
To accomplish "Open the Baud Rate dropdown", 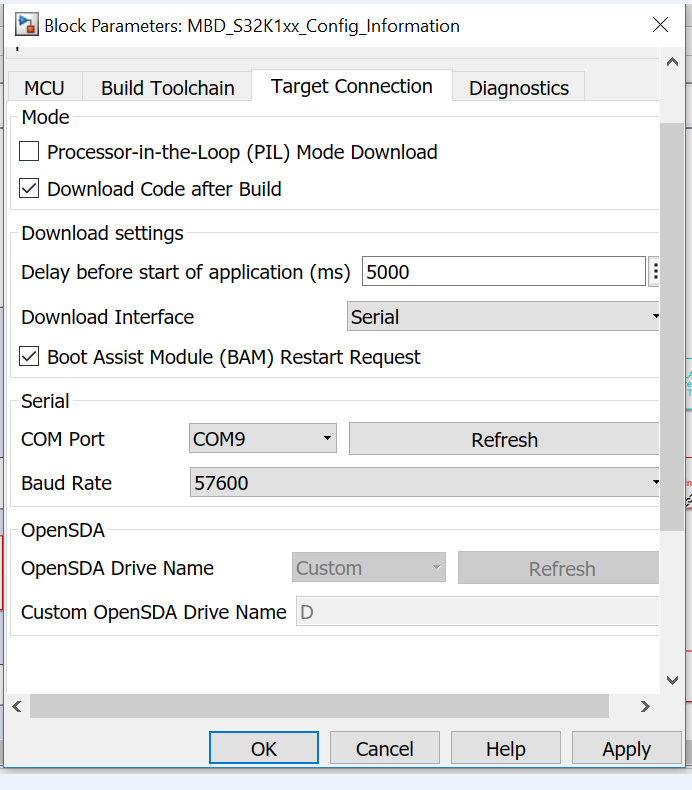I will click(425, 483).
